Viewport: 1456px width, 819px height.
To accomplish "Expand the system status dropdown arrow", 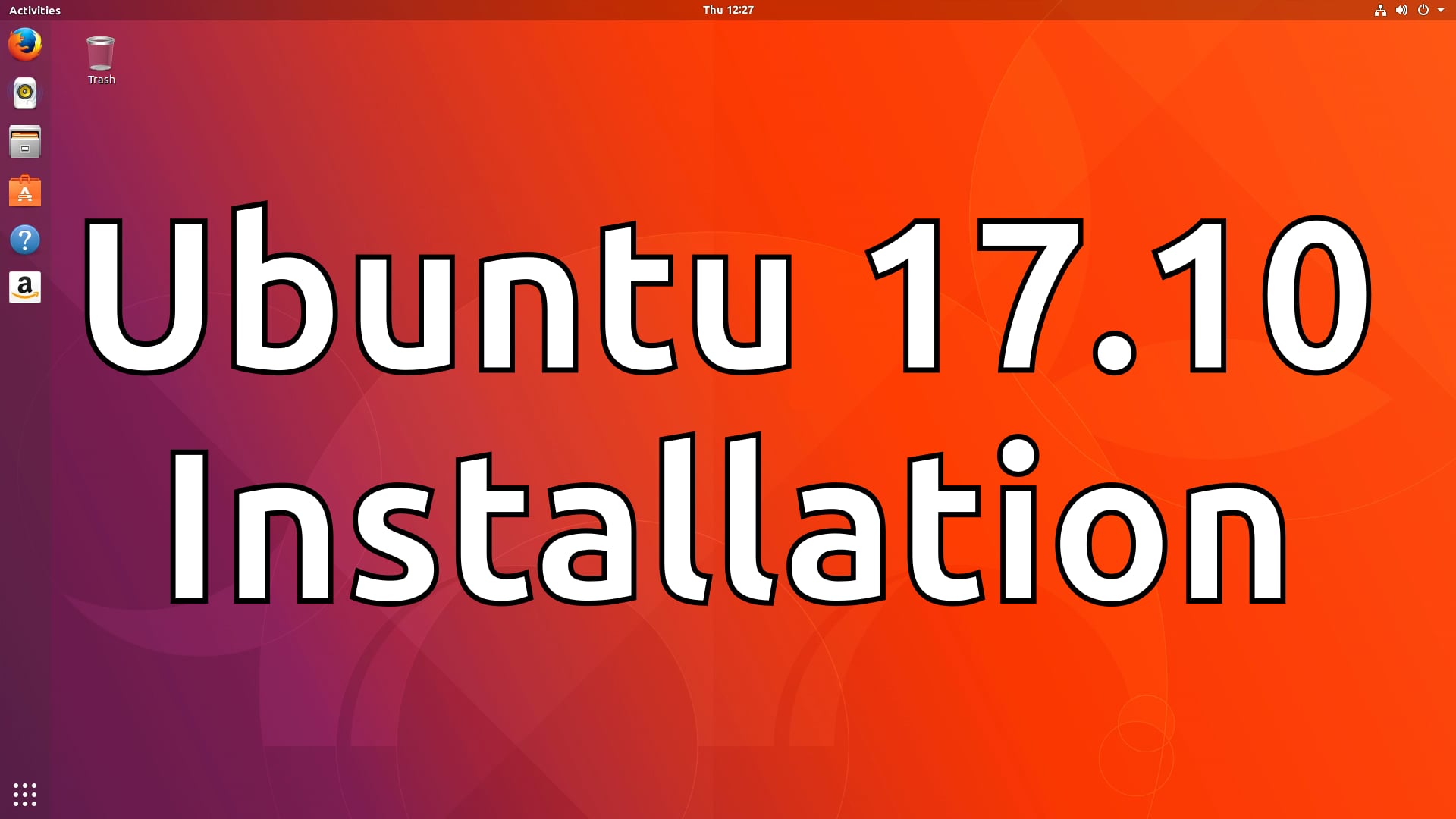I will tap(1444, 10).
